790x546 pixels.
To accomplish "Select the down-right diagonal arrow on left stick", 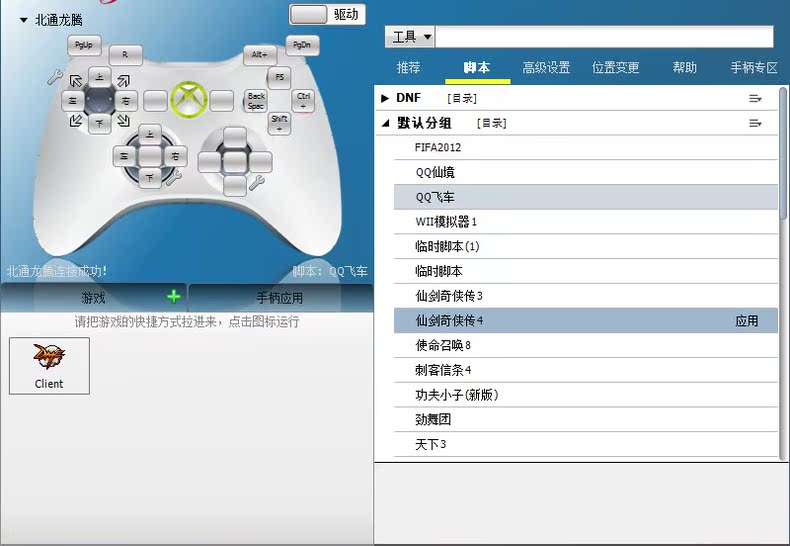I will pyautogui.click(x=123, y=120).
